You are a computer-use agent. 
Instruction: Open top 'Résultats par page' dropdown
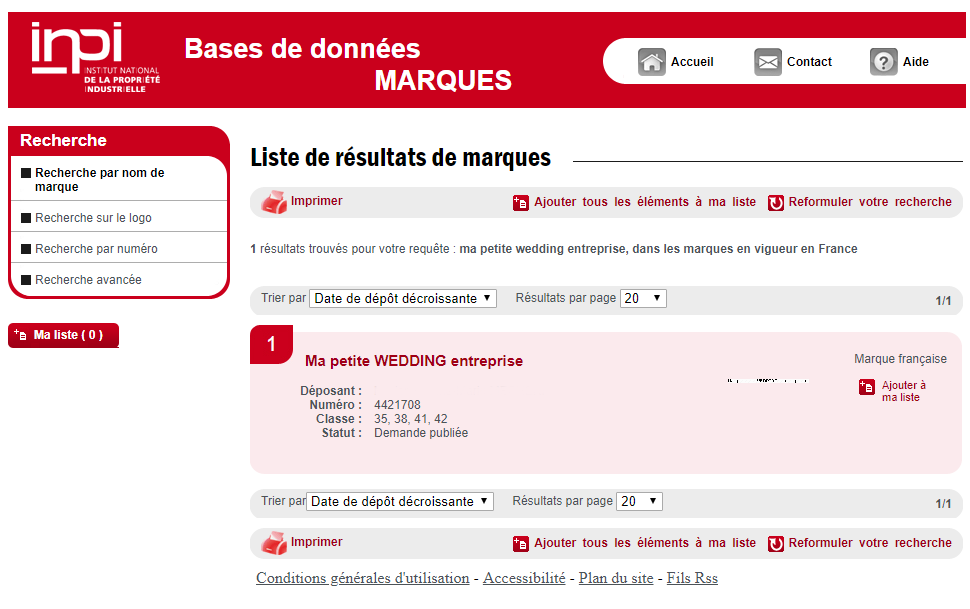(643, 298)
